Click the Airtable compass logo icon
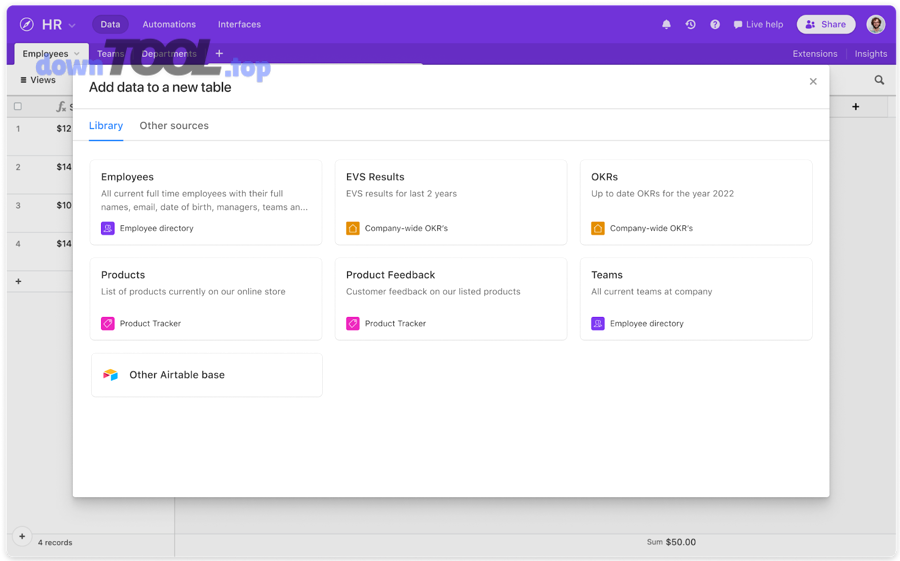Viewport: 900px width, 561px height. click(x=26, y=24)
